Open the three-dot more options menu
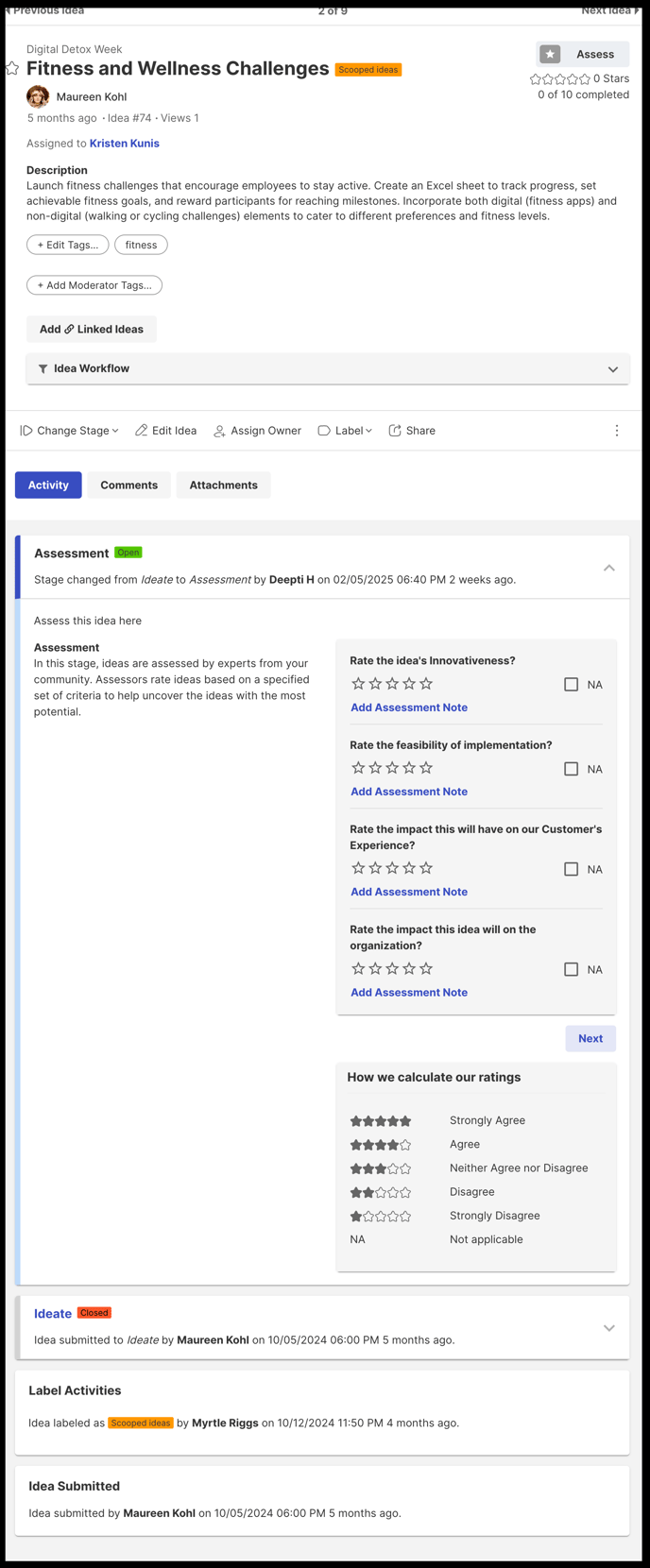Screen dimensions: 650x1568 (617, 431)
